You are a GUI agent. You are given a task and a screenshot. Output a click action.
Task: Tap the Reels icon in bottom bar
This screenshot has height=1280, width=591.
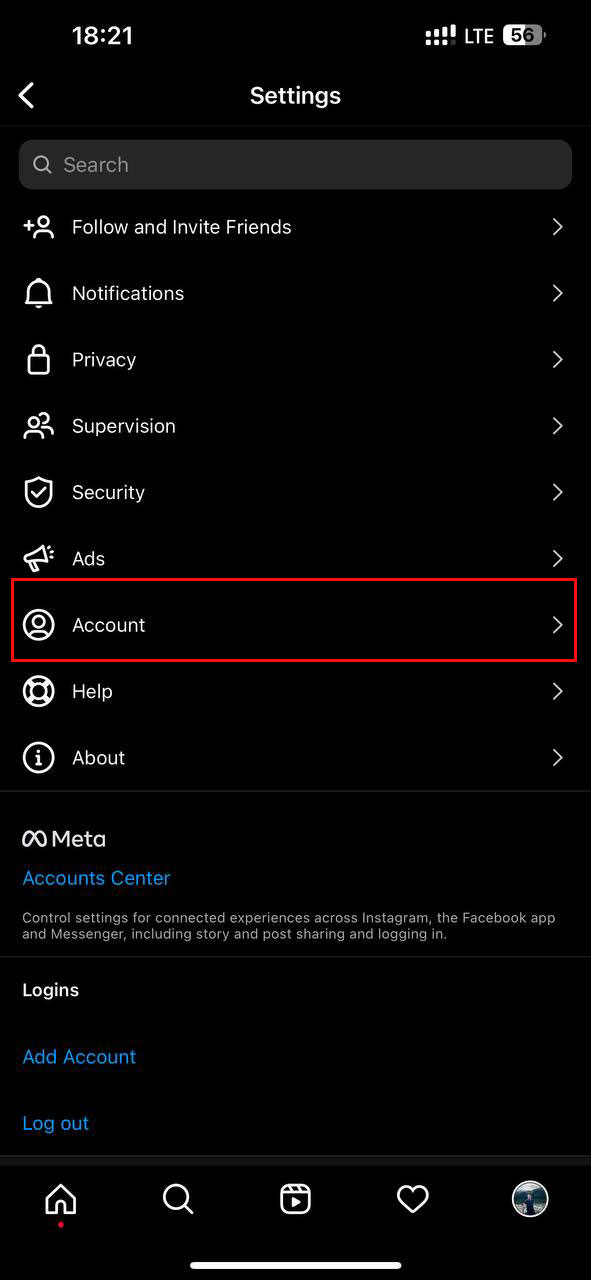(x=295, y=1199)
